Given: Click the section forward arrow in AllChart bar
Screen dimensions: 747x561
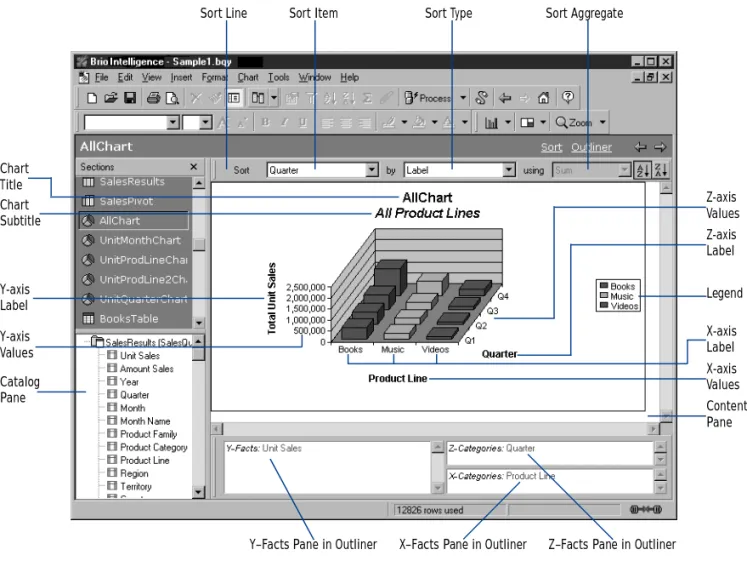Looking at the screenshot, I should coord(660,147).
